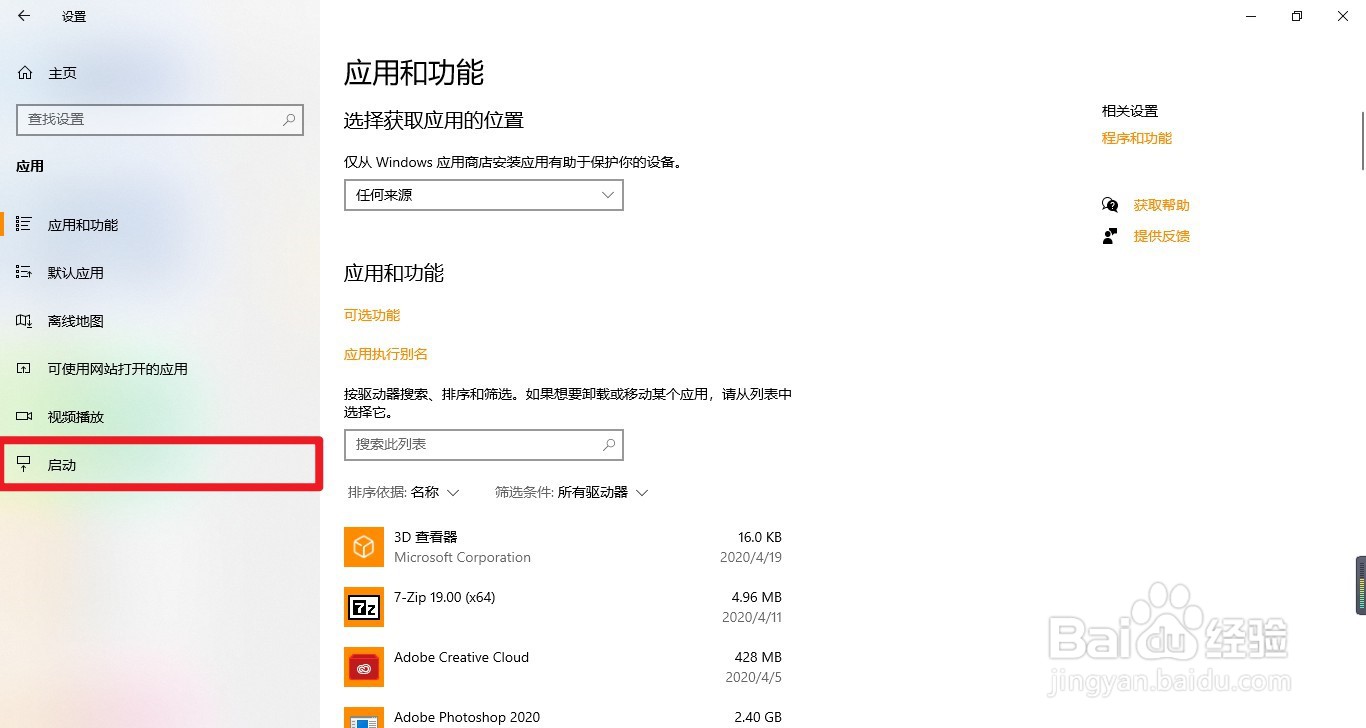Open the 可选功能 link
1366x728 pixels.
point(371,314)
